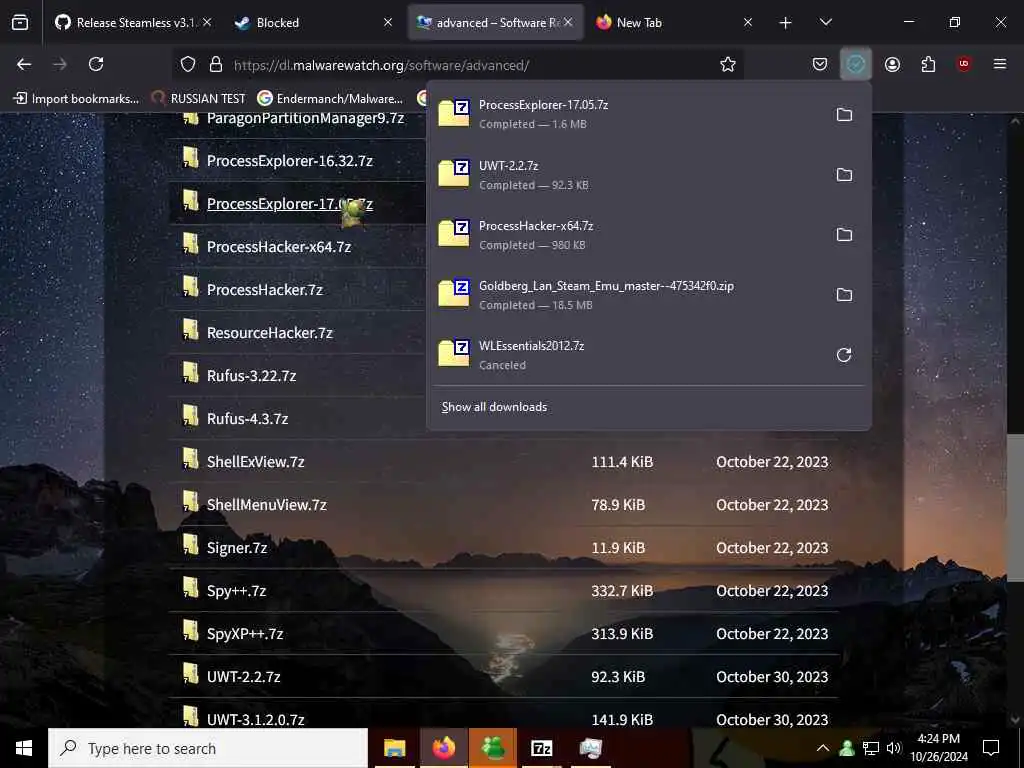Open the network tray icon

click(871, 748)
